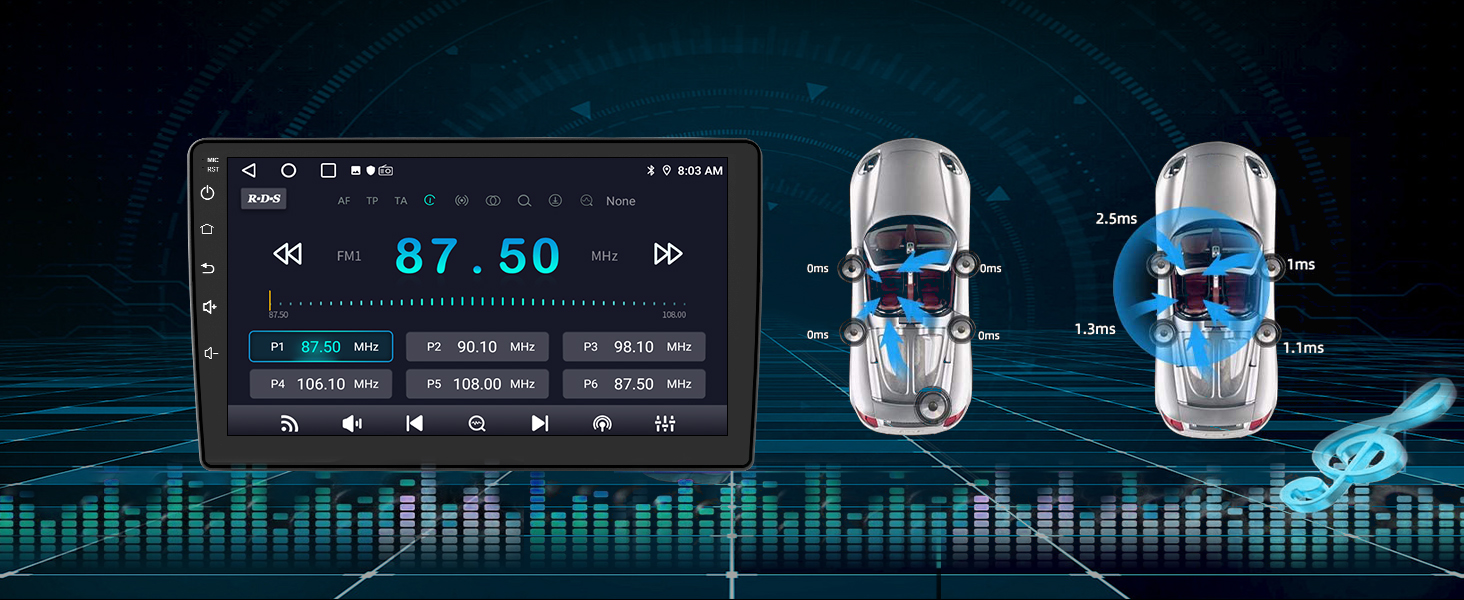Toggle the AF alternative frequency option
Viewport: 1464px width, 600px height.
(x=344, y=201)
